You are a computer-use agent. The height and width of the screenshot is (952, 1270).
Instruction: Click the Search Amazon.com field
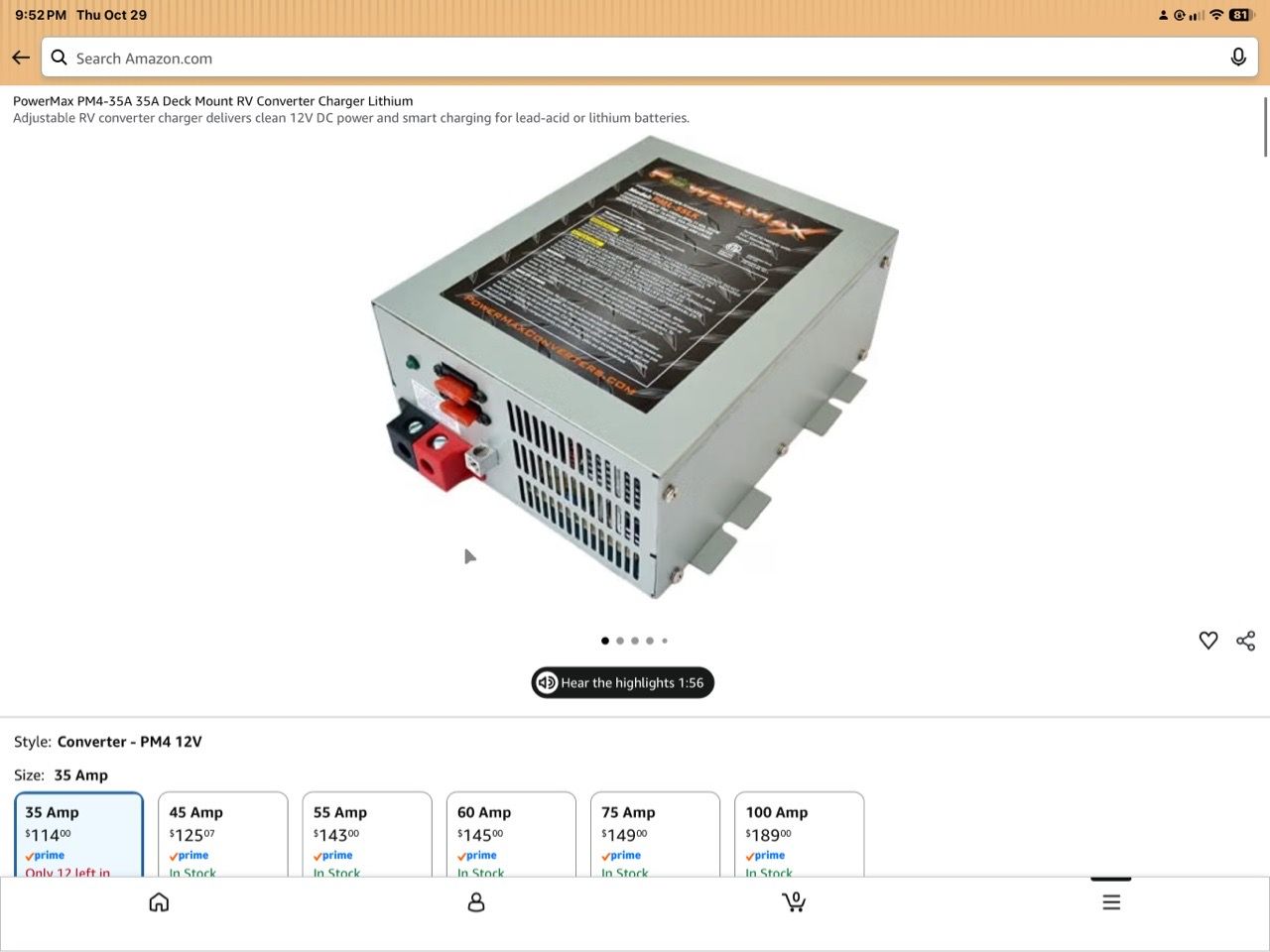[x=649, y=58]
